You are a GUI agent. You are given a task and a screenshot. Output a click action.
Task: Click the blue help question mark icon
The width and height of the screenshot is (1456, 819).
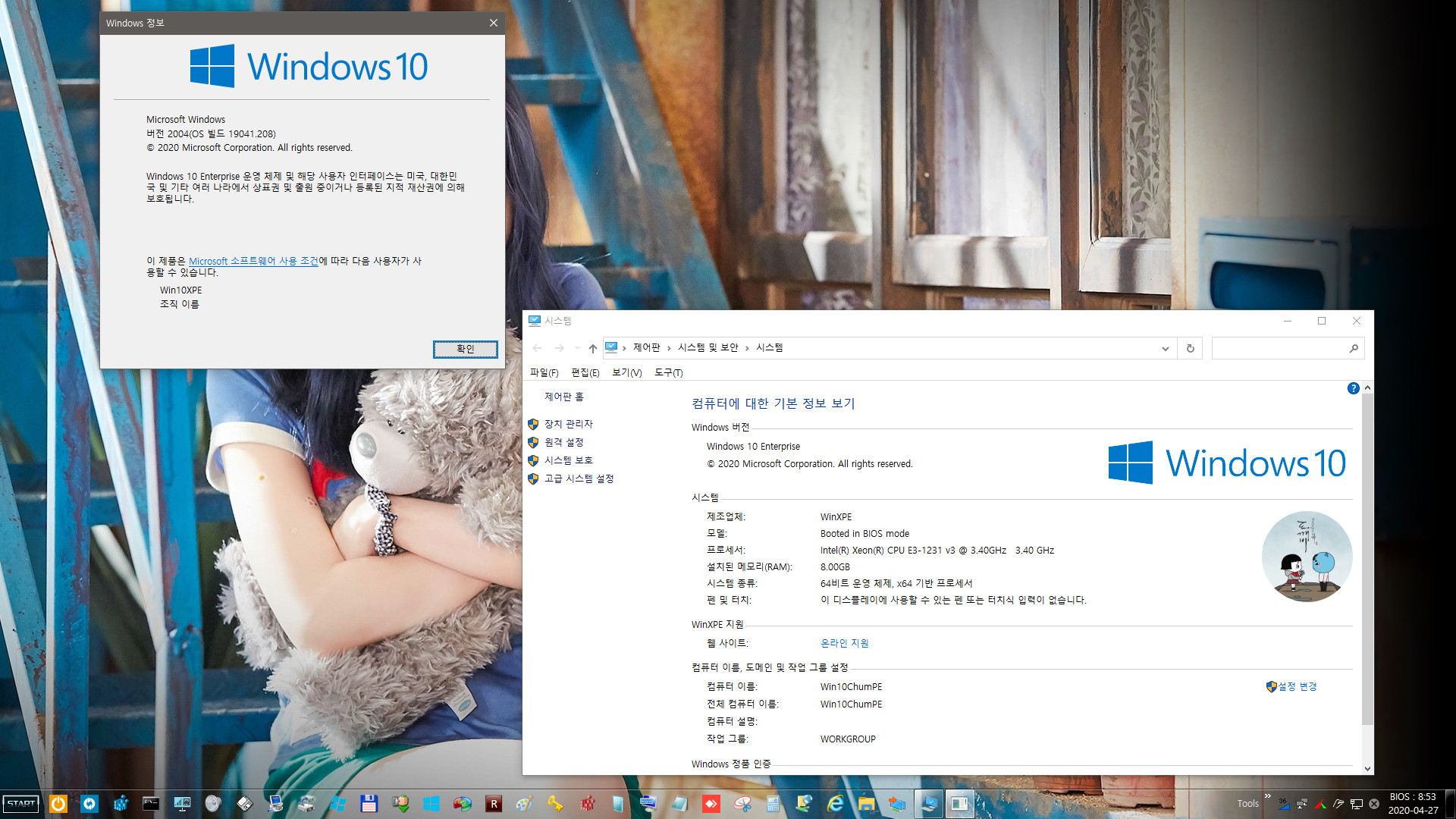pyautogui.click(x=1353, y=388)
